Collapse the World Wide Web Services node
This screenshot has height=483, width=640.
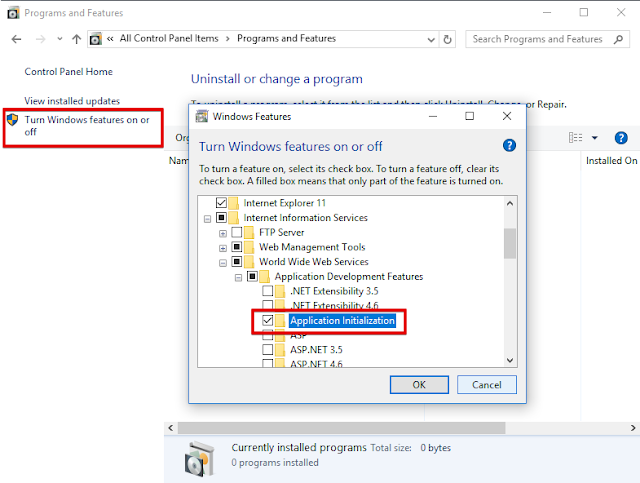pyautogui.click(x=223, y=263)
